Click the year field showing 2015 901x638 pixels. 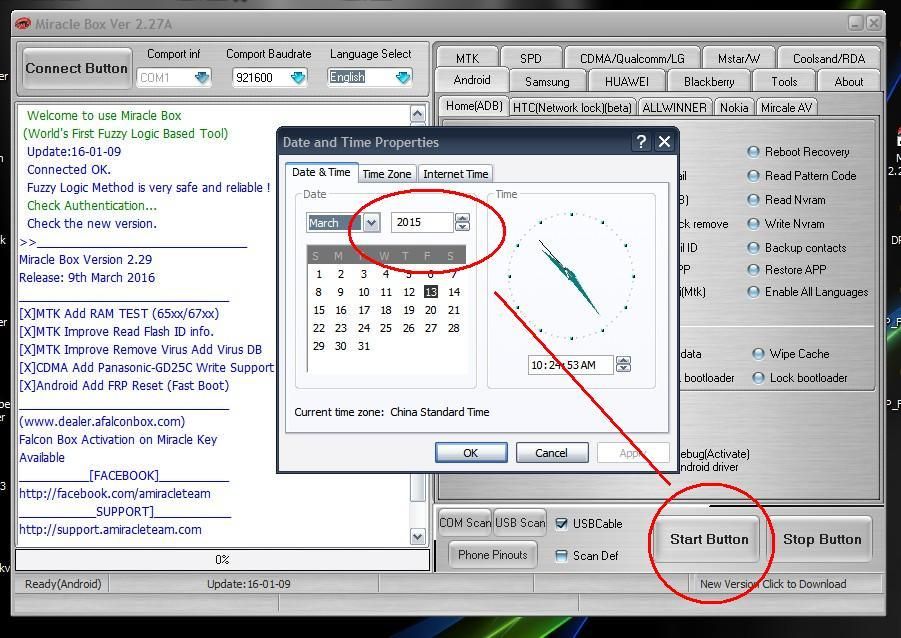(x=422, y=222)
